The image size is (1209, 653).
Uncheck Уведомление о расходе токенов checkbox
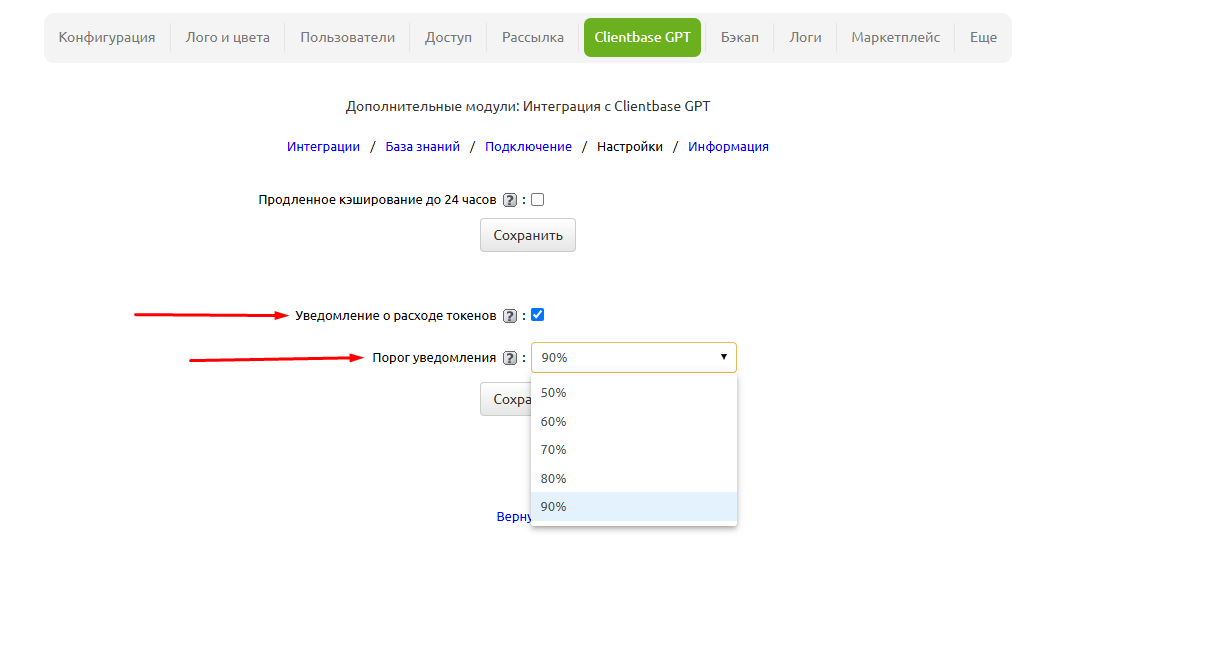pos(537,315)
